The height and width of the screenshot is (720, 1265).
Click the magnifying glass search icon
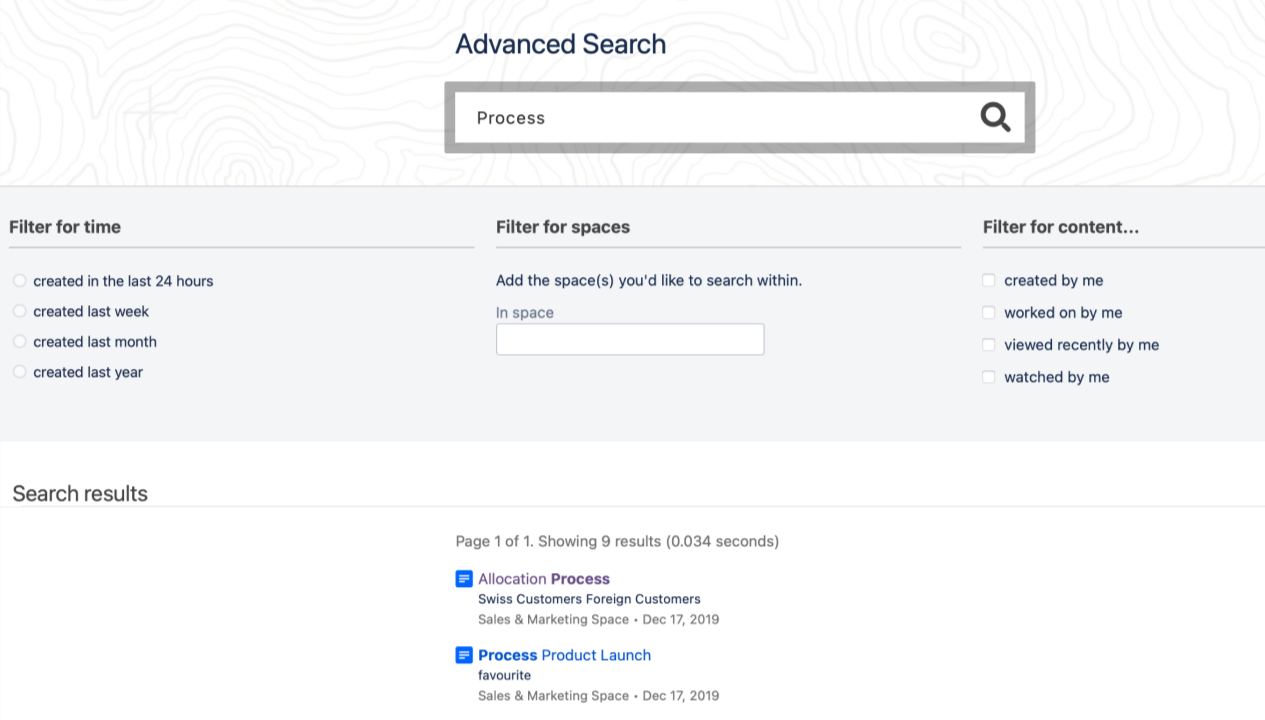pyautogui.click(x=995, y=117)
